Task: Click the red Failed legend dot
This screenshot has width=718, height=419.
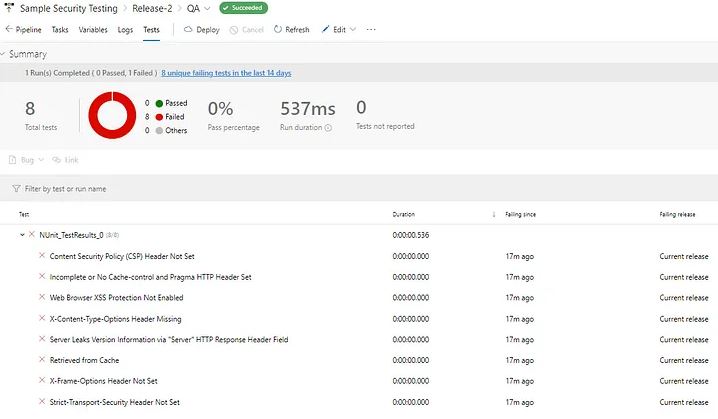Action: coord(159,117)
